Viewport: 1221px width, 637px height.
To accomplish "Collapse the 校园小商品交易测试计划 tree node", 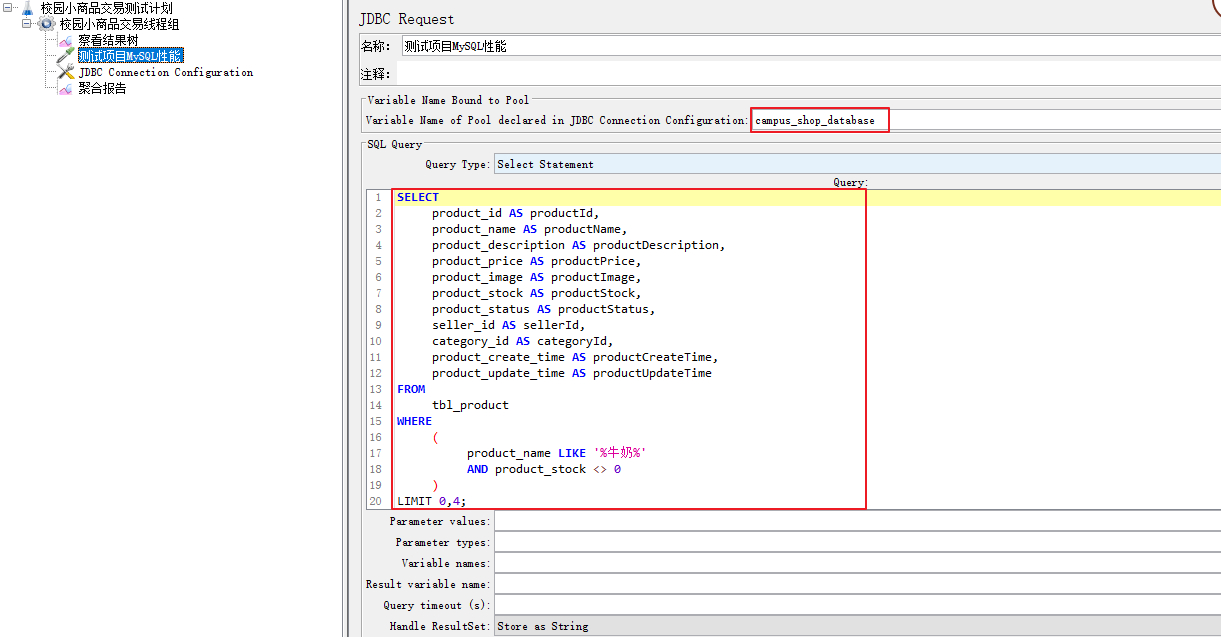I will tap(8, 8).
